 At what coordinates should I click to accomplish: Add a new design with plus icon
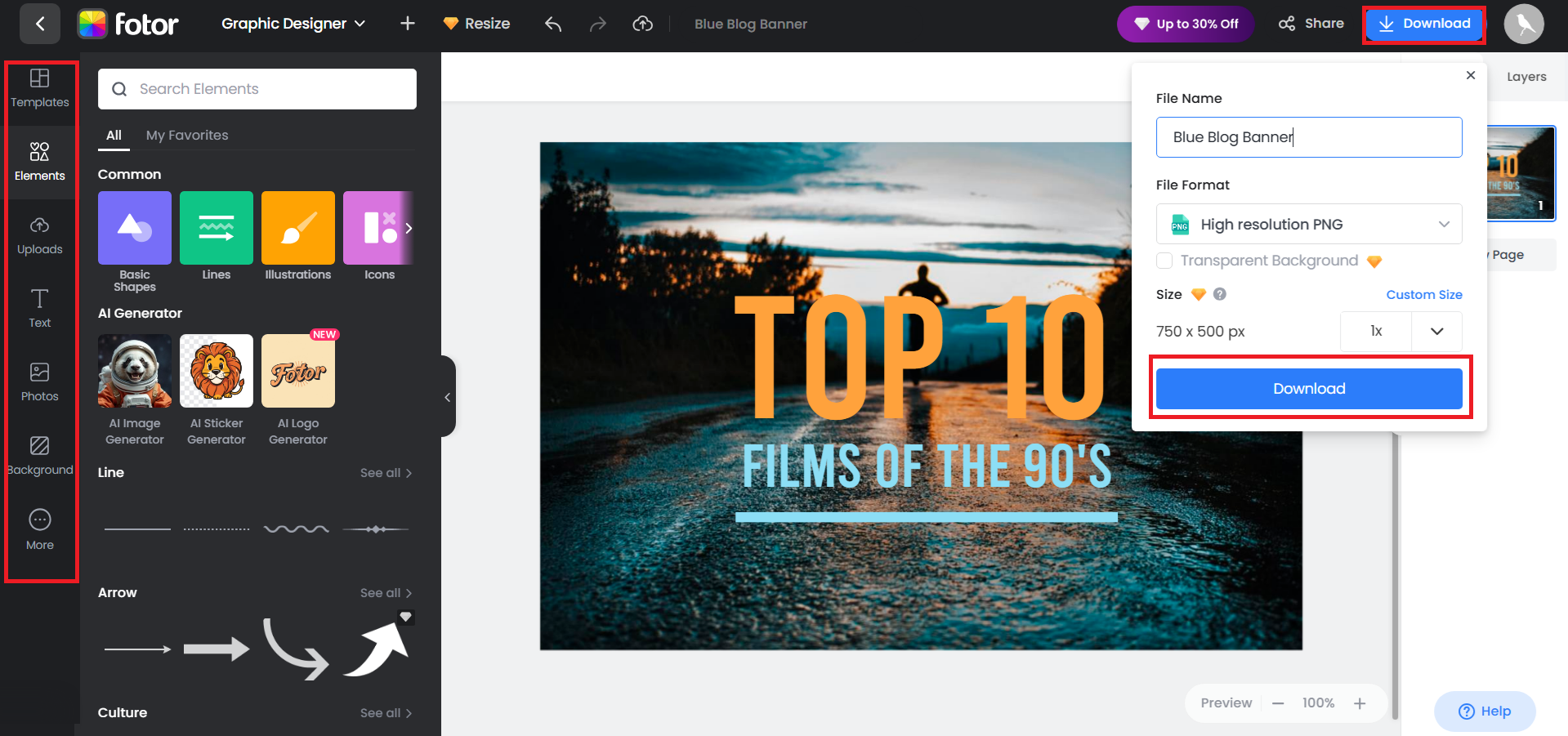click(408, 24)
